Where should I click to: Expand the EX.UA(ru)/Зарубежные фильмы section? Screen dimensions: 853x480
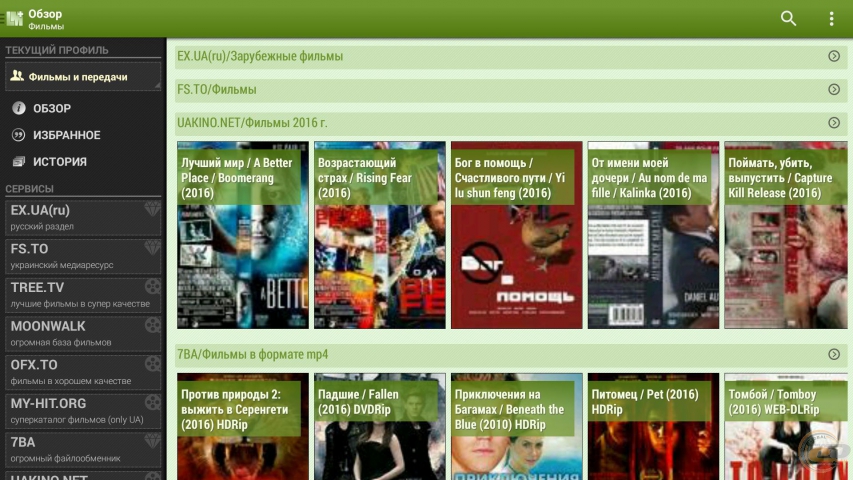[833, 56]
